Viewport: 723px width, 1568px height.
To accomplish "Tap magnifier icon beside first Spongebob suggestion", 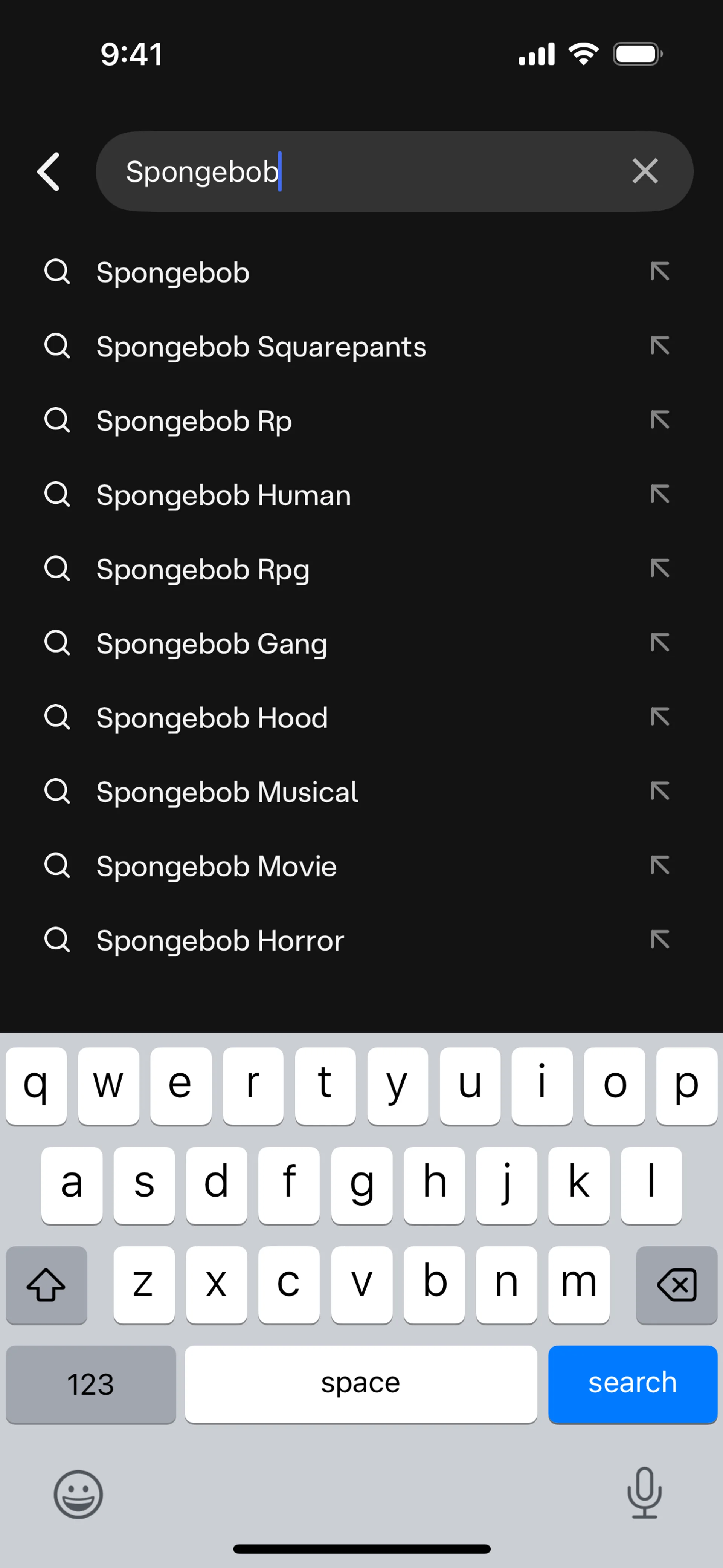I will tap(57, 272).
